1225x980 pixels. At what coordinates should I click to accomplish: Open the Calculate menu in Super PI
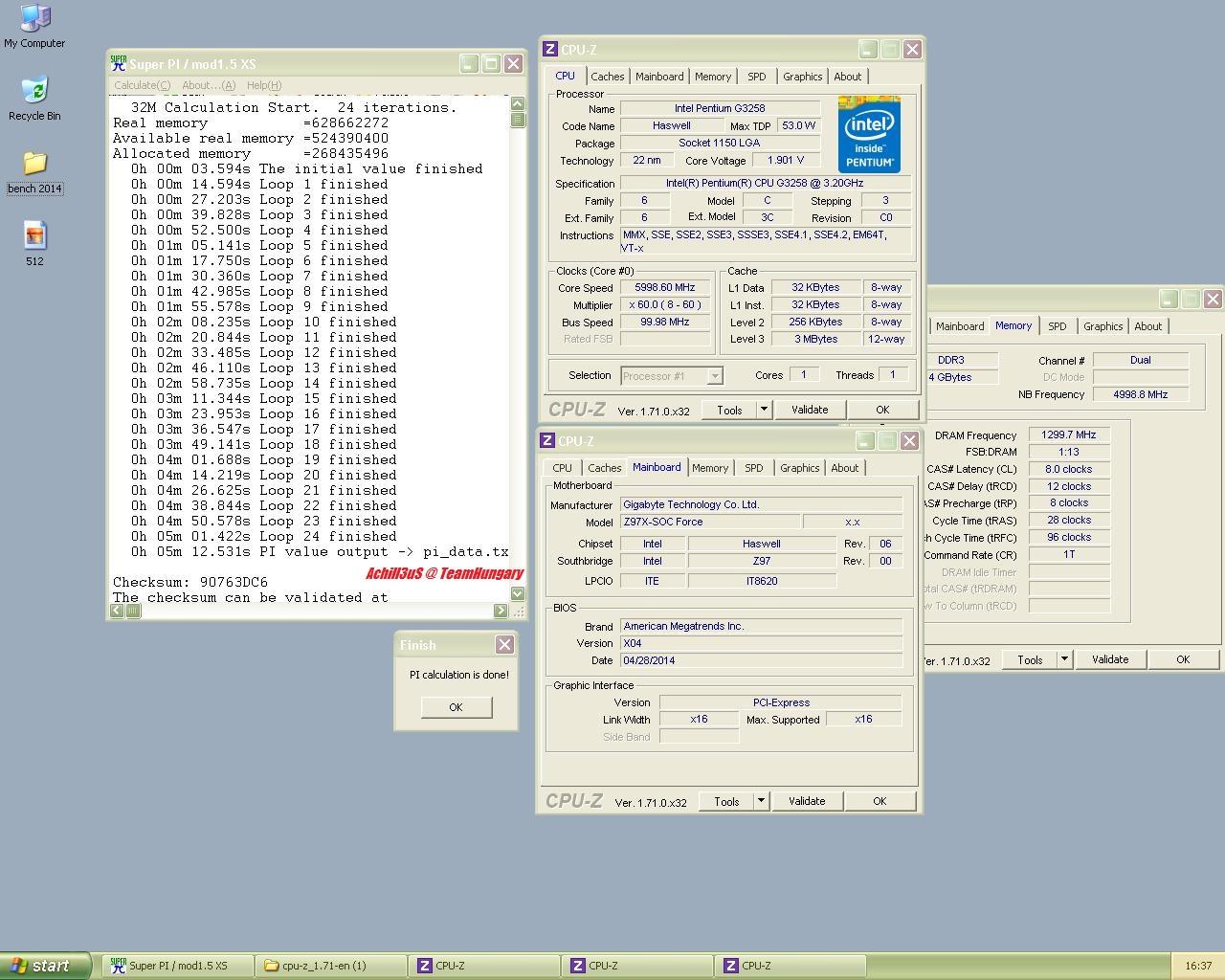tap(142, 85)
